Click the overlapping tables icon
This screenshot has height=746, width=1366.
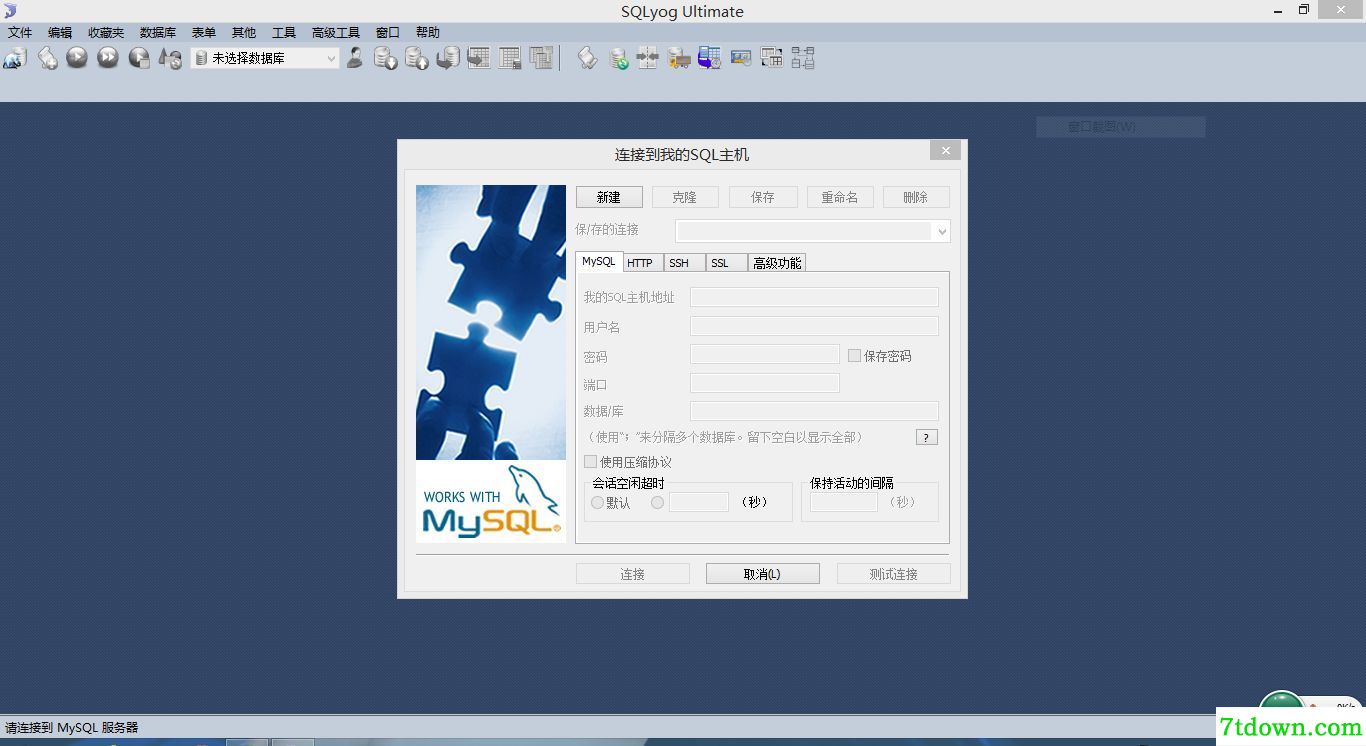(541, 58)
